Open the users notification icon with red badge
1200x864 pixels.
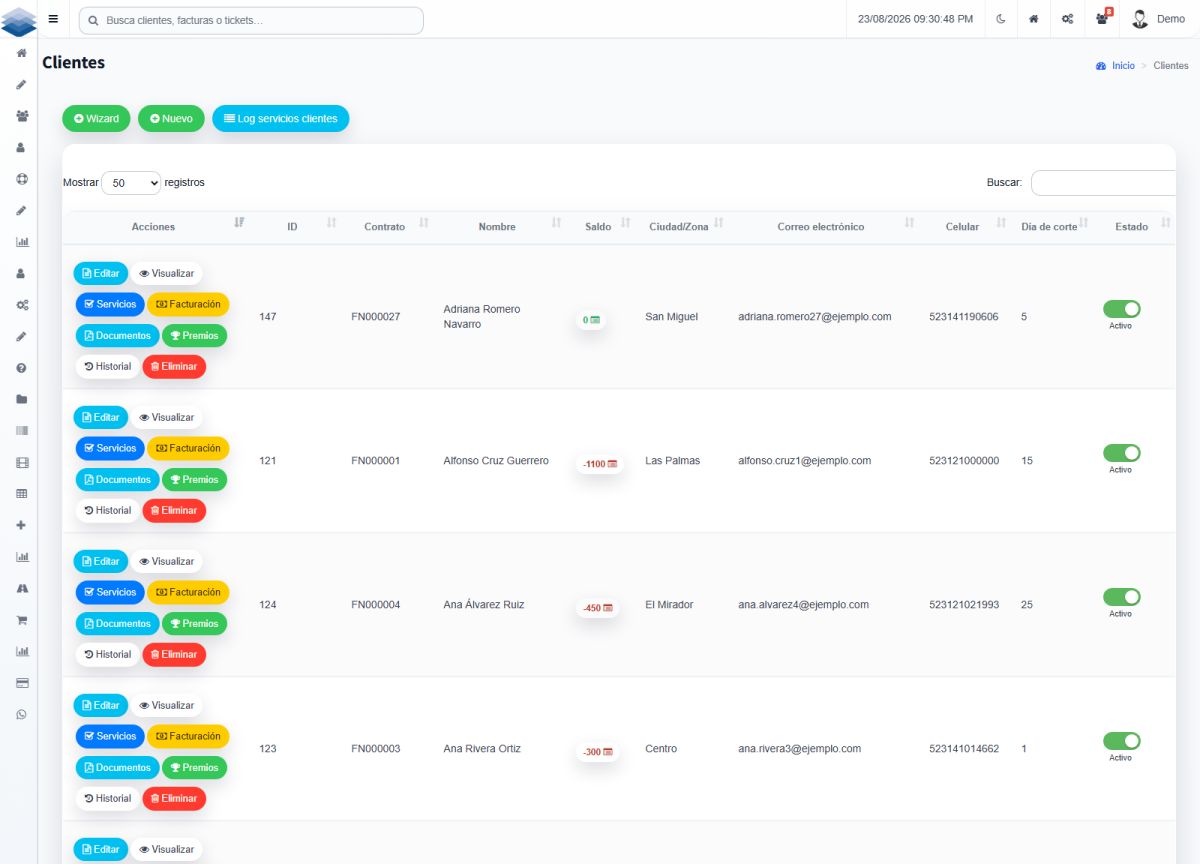(1103, 19)
